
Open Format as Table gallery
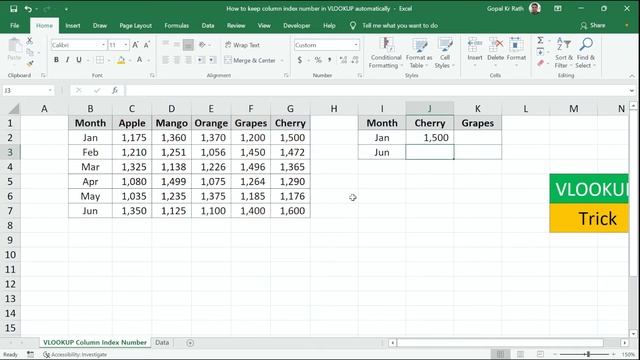pyautogui.click(x=419, y=53)
